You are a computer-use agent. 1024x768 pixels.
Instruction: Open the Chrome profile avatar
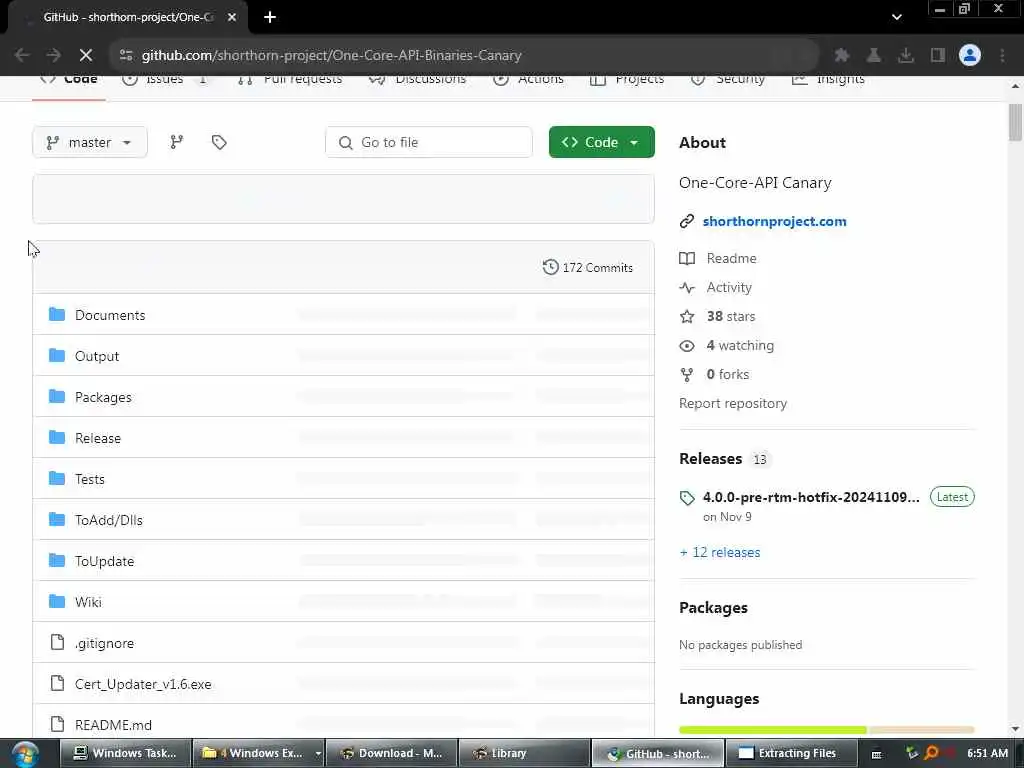click(x=970, y=56)
